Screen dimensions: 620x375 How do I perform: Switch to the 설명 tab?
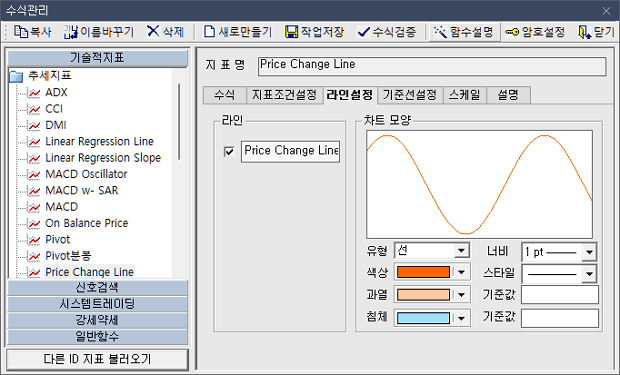coord(508,95)
